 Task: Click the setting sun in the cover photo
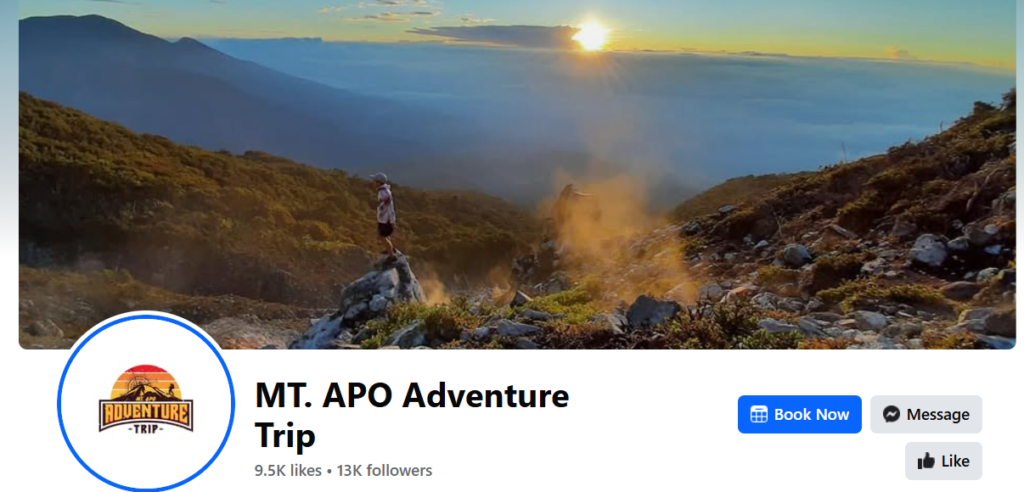(591, 37)
